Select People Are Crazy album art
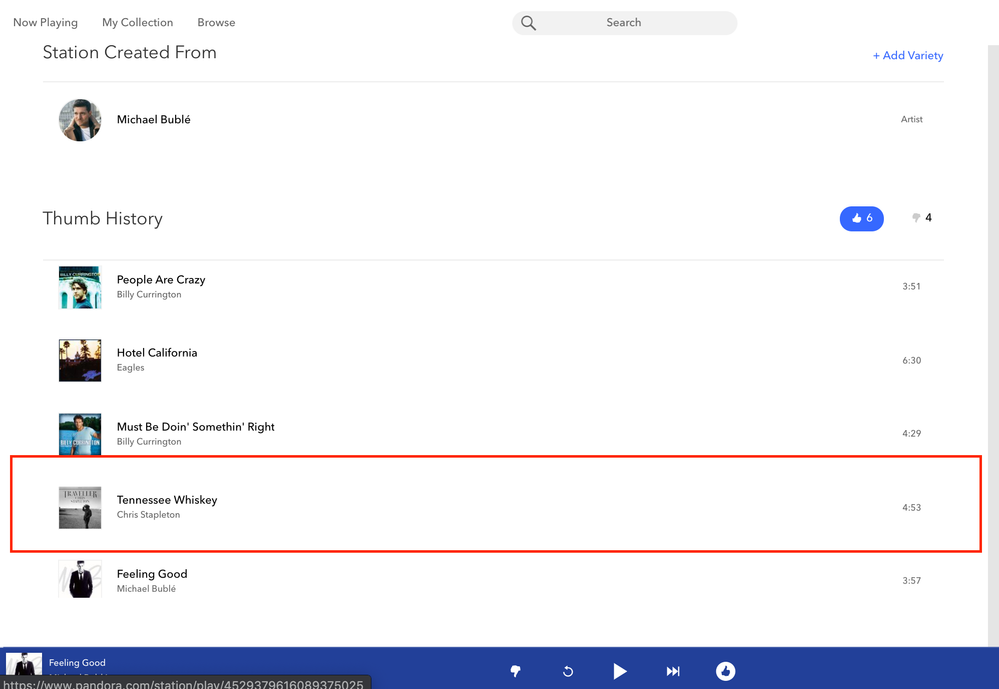 [x=80, y=288]
